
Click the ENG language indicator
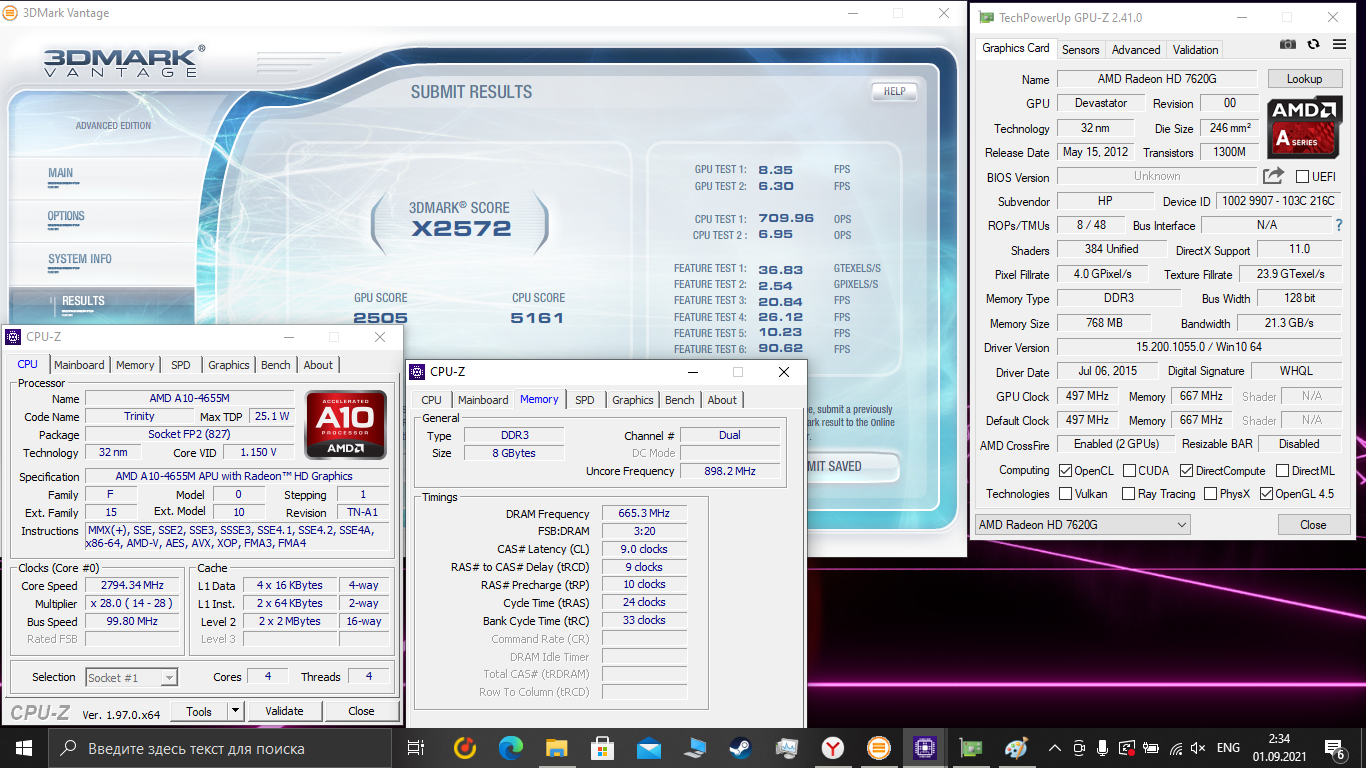[1228, 748]
